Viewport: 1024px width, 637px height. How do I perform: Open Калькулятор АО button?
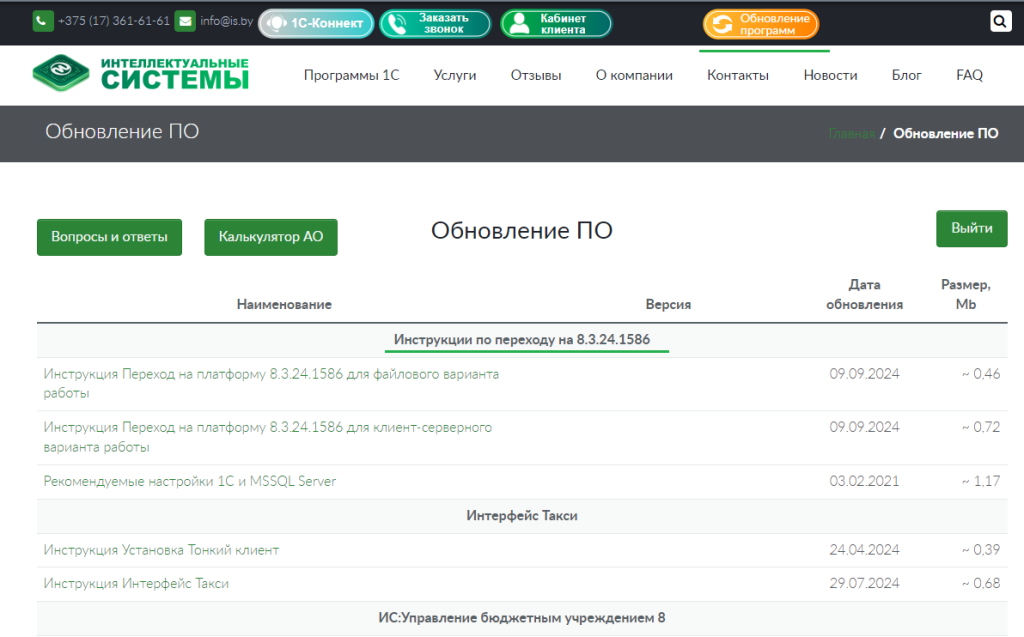pos(271,238)
